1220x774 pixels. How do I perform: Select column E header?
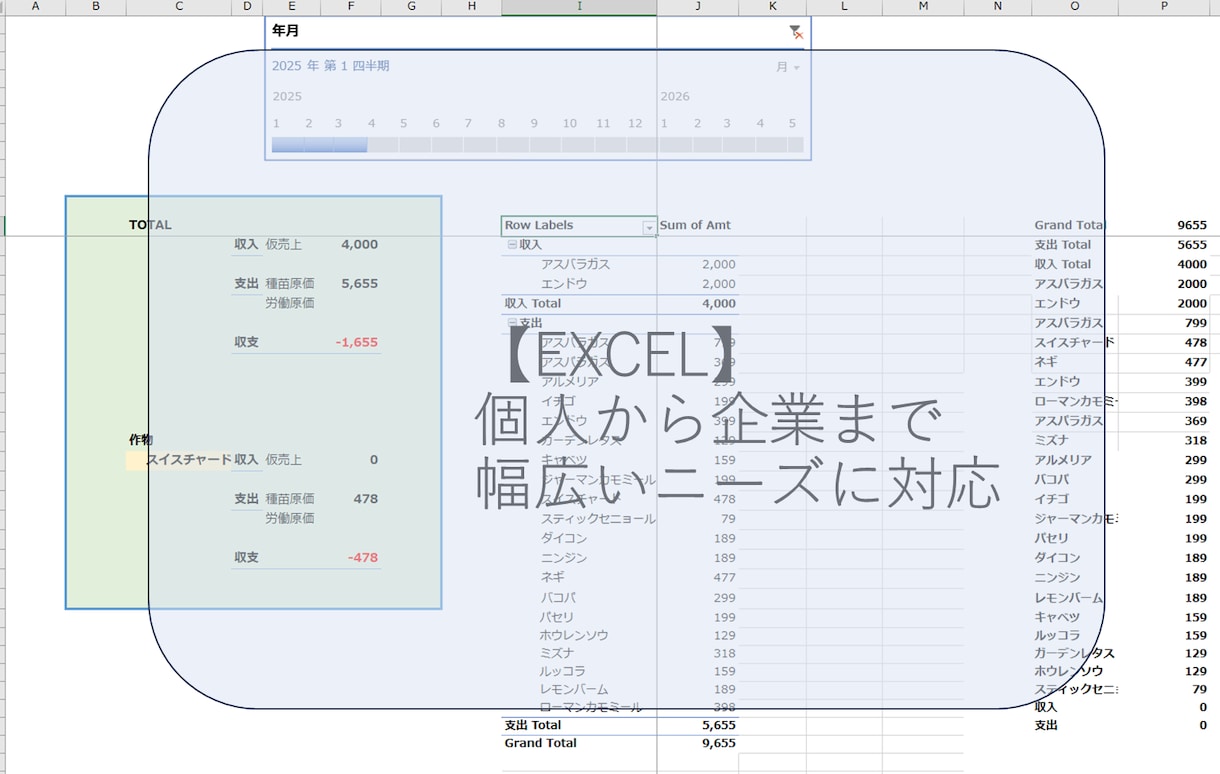click(292, 7)
